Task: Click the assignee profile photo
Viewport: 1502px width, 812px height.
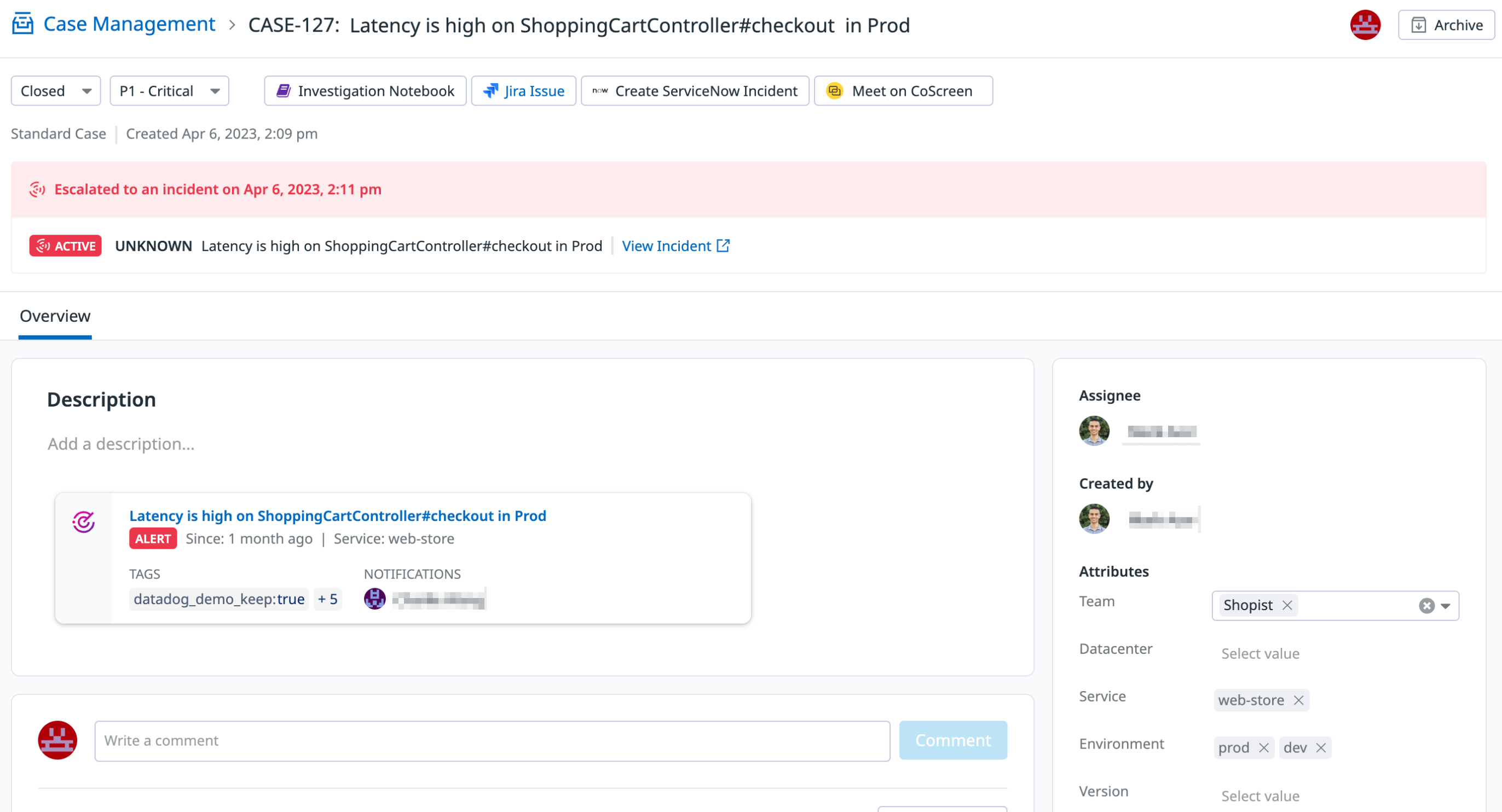Action: 1094,431
